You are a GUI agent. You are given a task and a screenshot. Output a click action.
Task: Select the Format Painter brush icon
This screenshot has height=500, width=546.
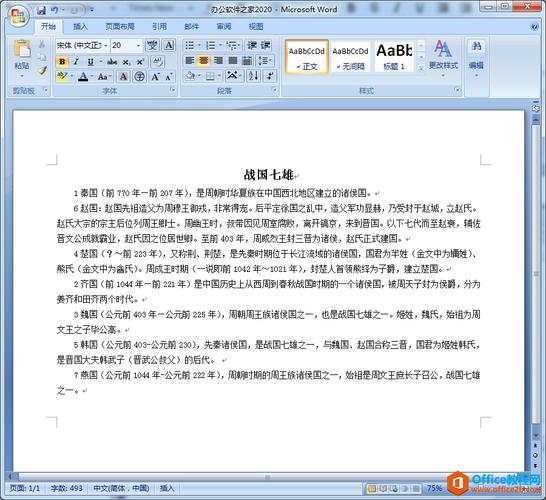42,71
